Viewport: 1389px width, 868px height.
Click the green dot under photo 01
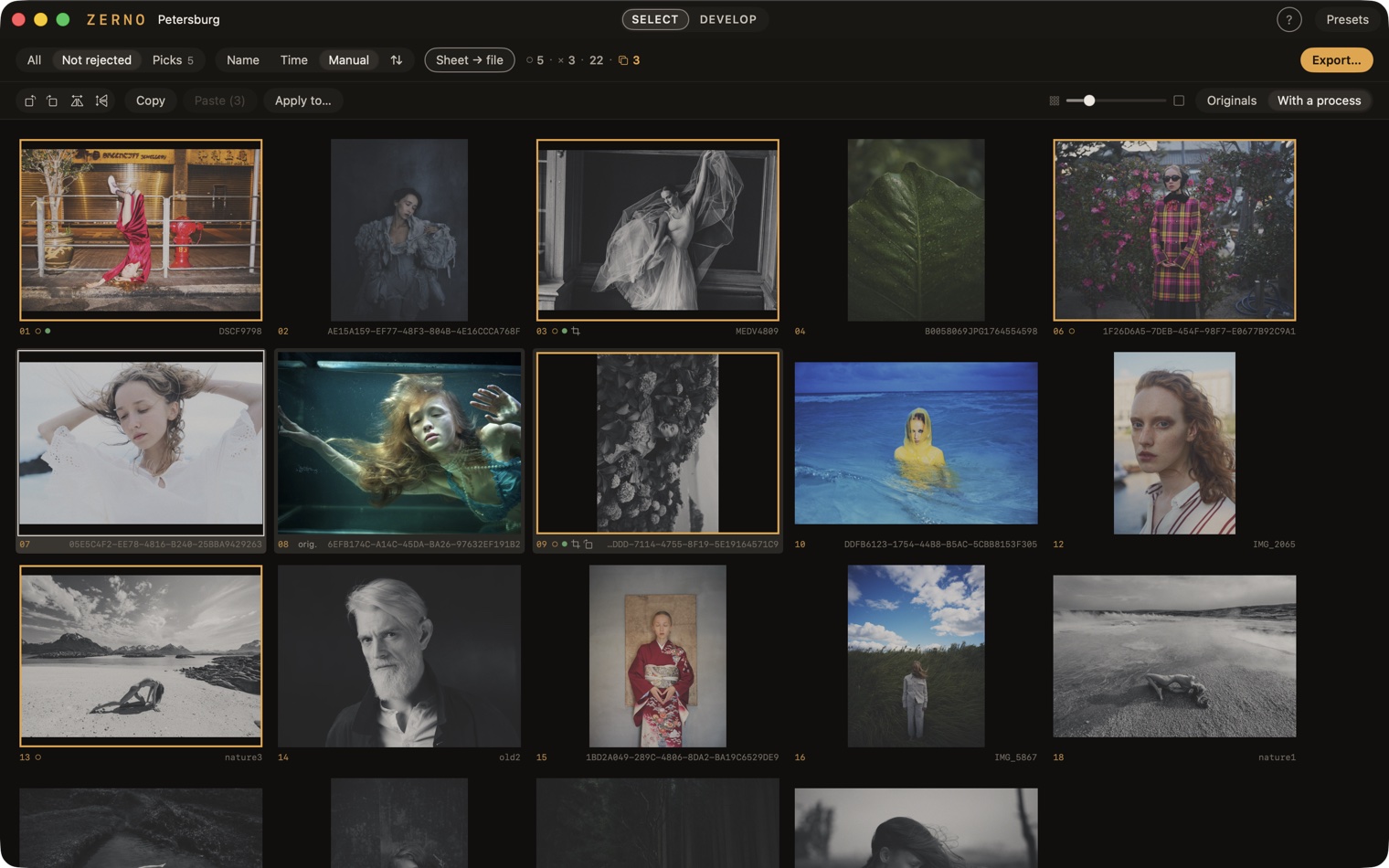point(48,331)
